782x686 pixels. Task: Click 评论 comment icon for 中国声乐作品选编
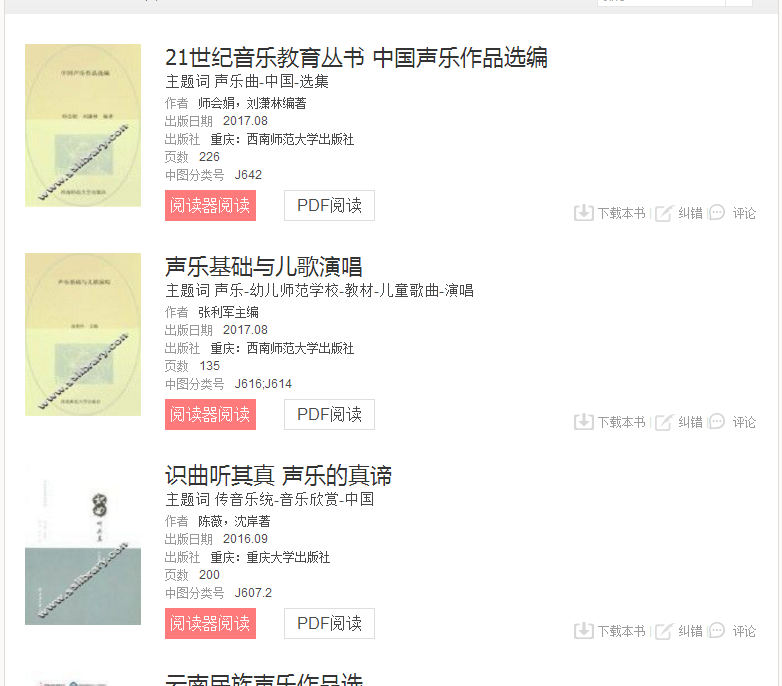717,212
